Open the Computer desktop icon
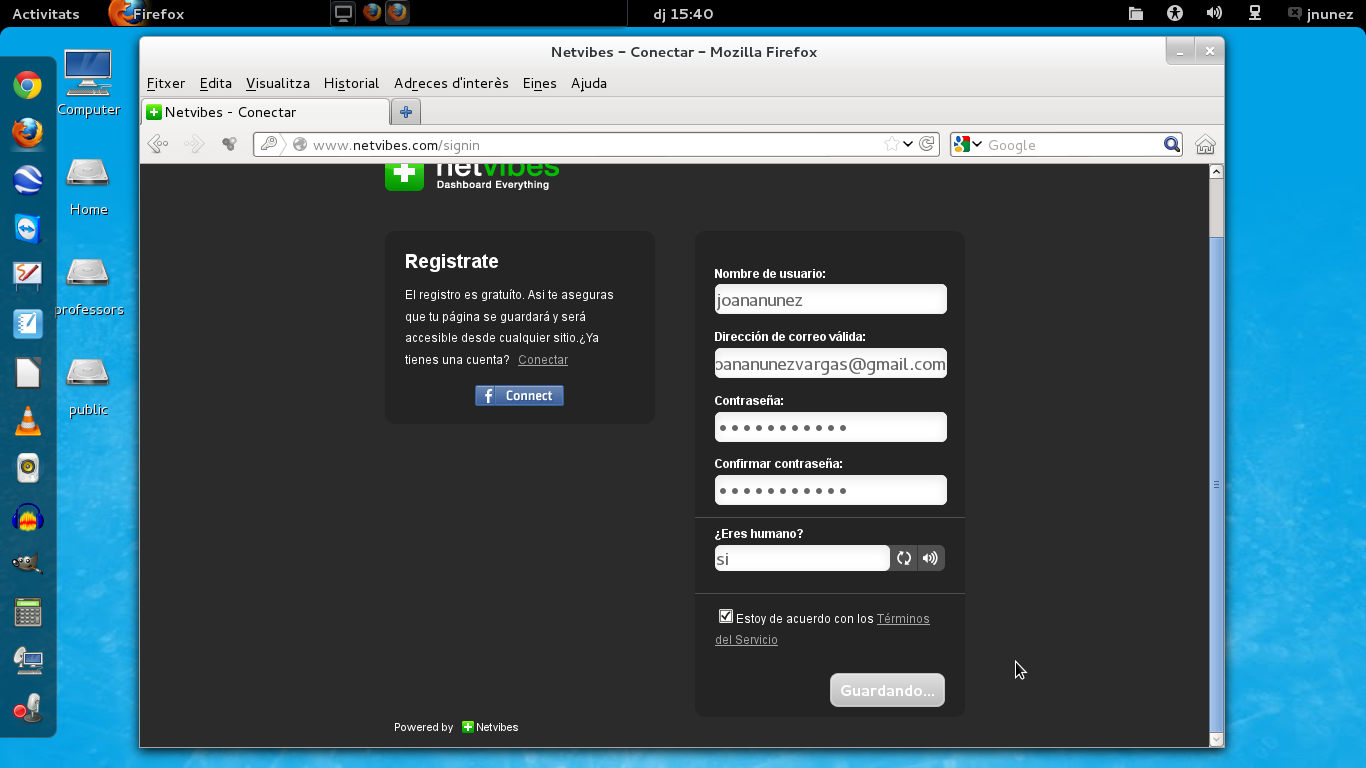The height and width of the screenshot is (768, 1366). point(88,83)
